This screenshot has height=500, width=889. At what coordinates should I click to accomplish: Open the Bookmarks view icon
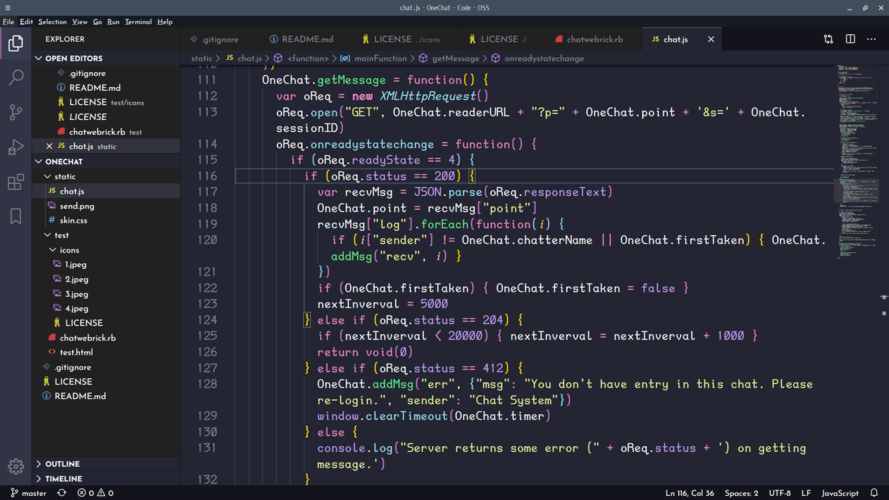[16, 216]
